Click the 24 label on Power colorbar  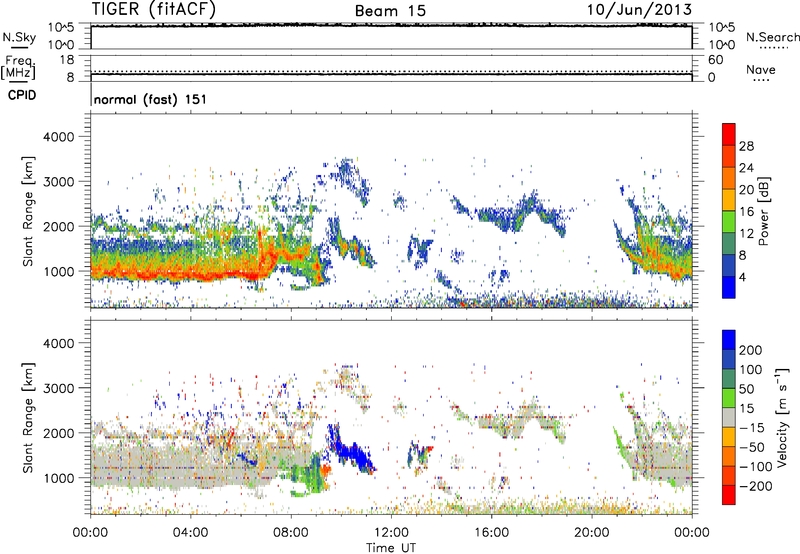746,168
